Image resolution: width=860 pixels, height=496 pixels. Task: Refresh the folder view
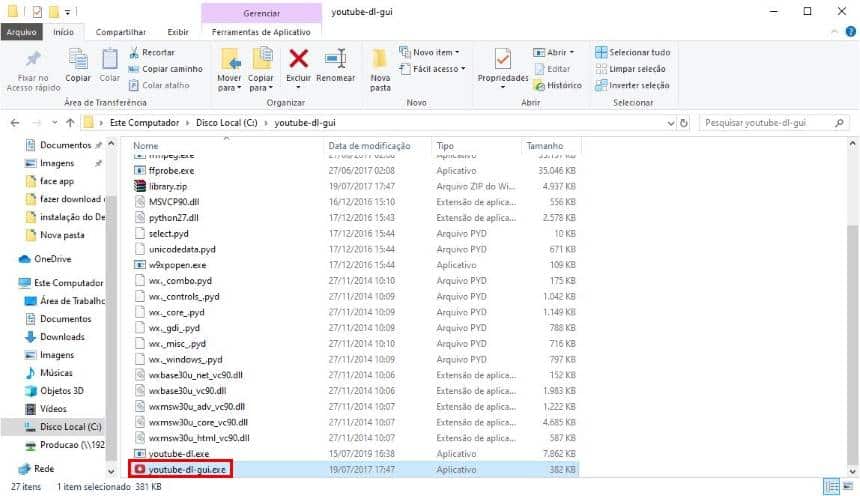click(684, 123)
